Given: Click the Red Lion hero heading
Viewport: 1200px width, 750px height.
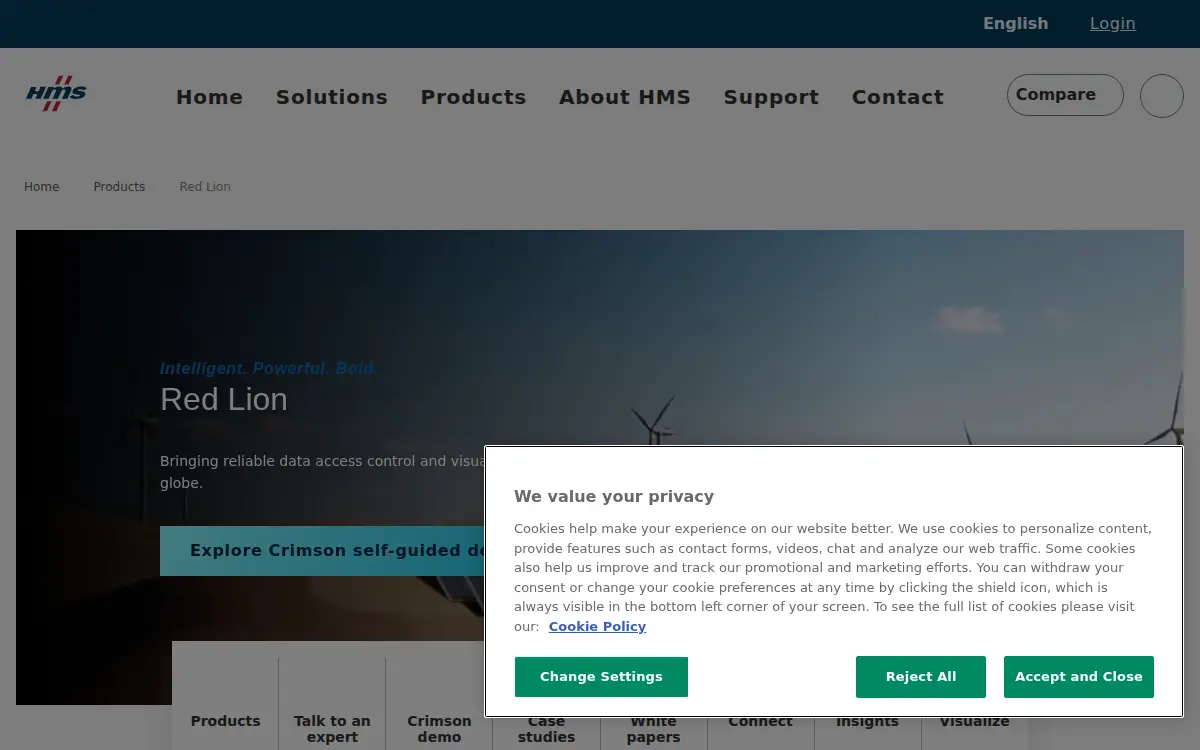Looking at the screenshot, I should point(224,399).
